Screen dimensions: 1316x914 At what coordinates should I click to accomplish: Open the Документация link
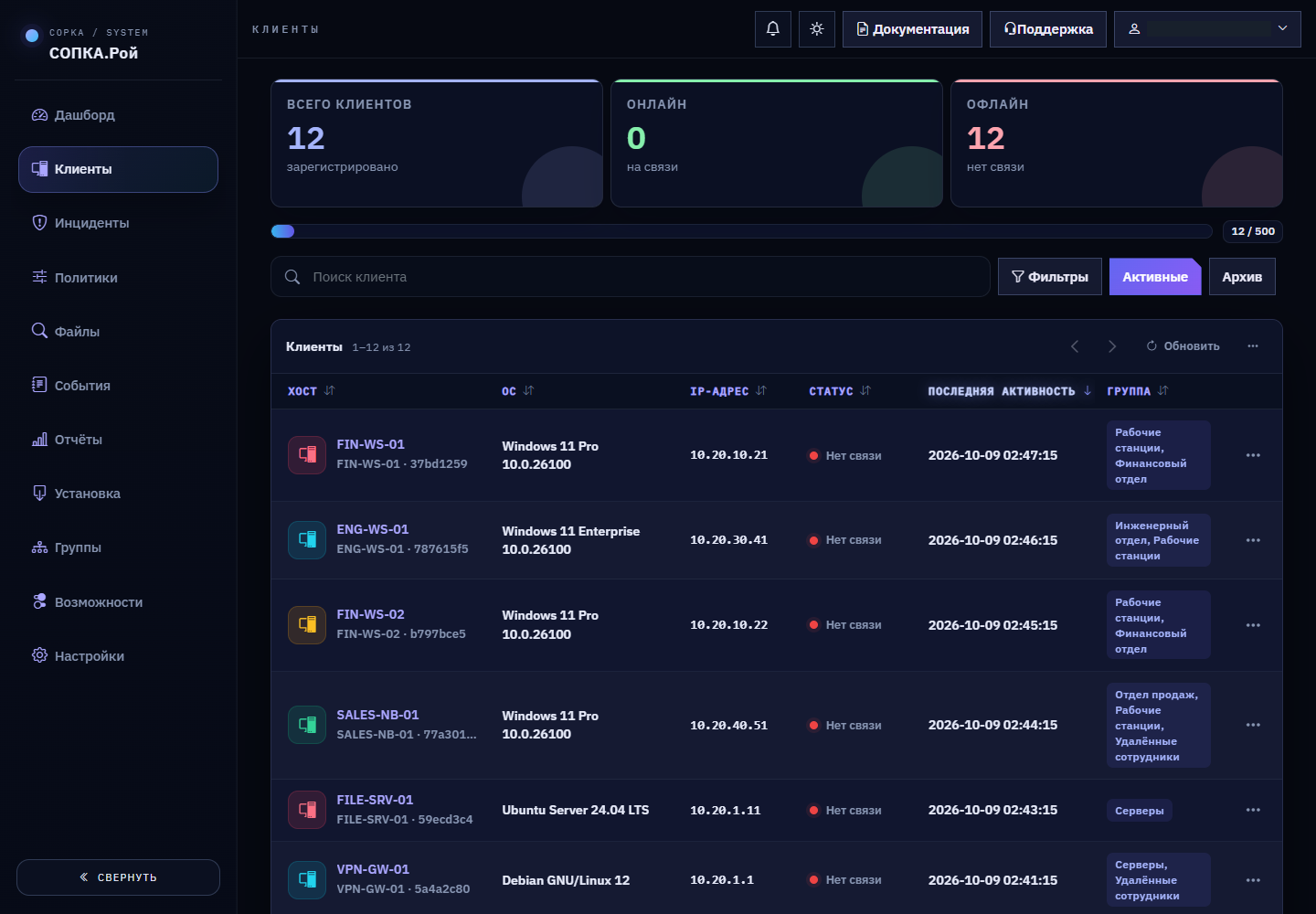(x=912, y=29)
